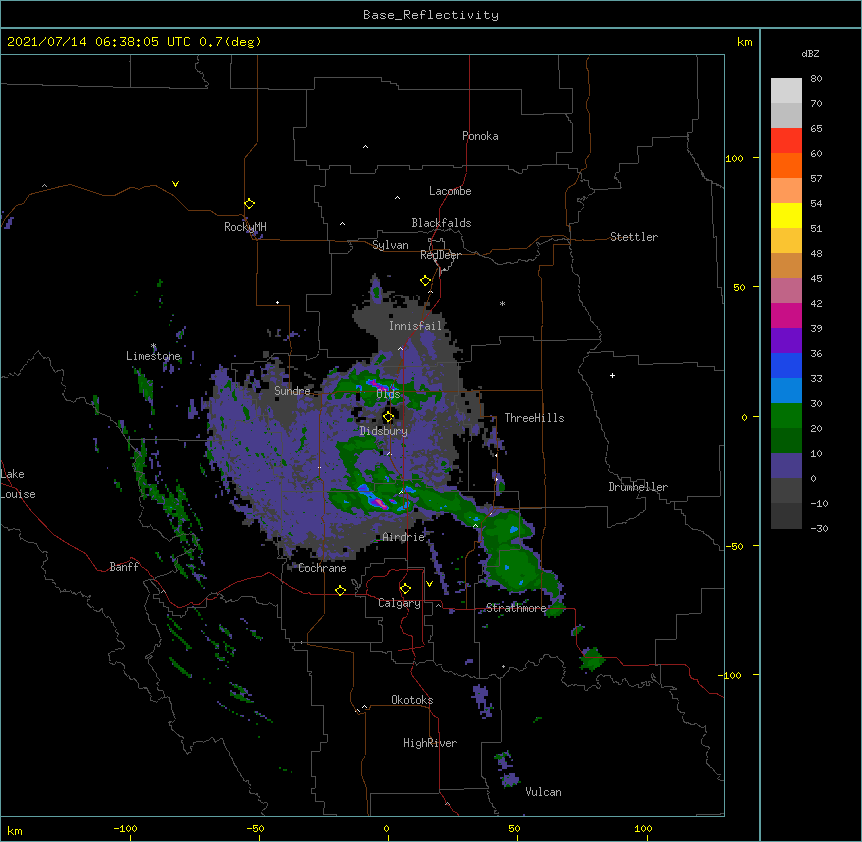862x842 pixels.
Task: Click the RedDeer city label
Action: coord(440,255)
